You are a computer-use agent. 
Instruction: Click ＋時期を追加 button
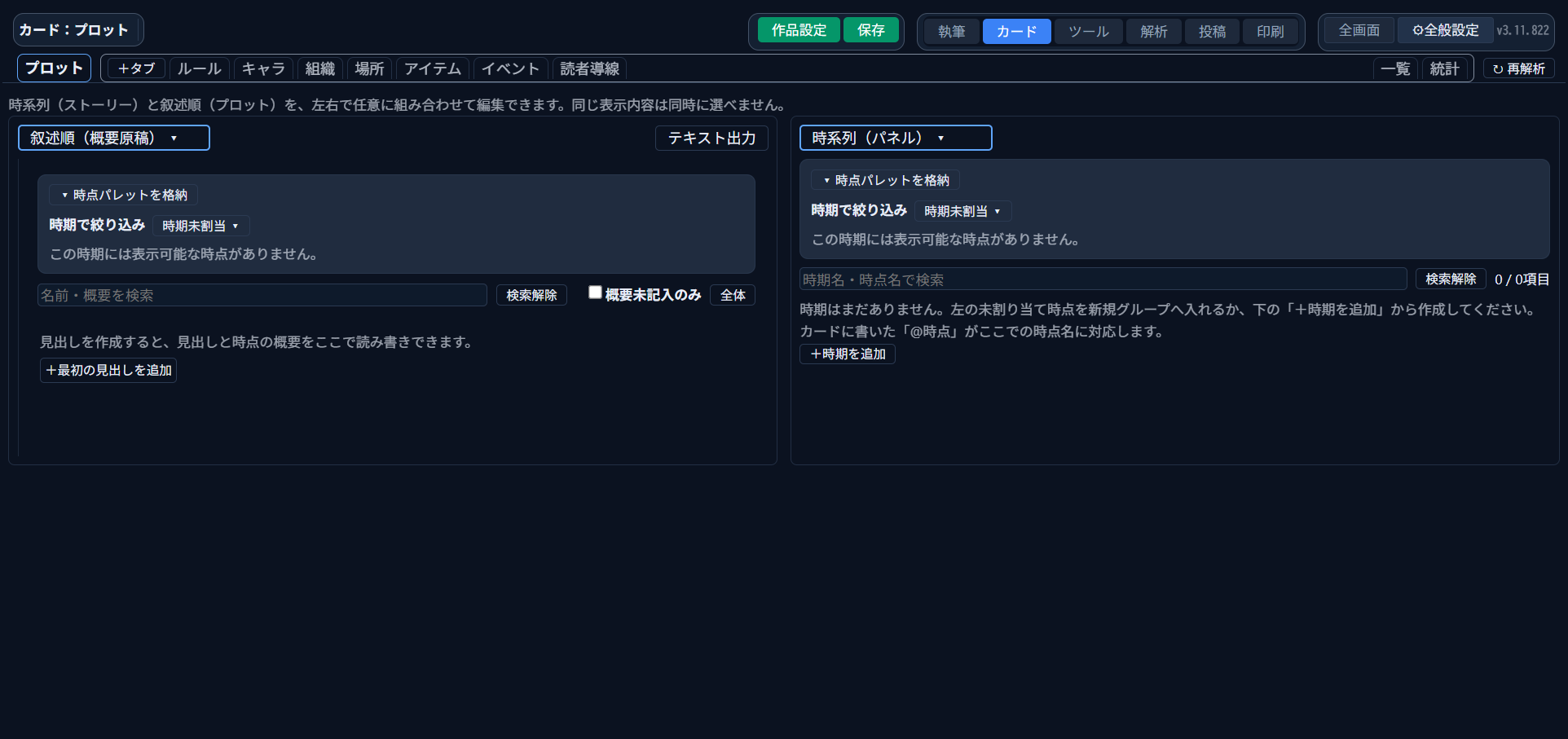pos(848,354)
